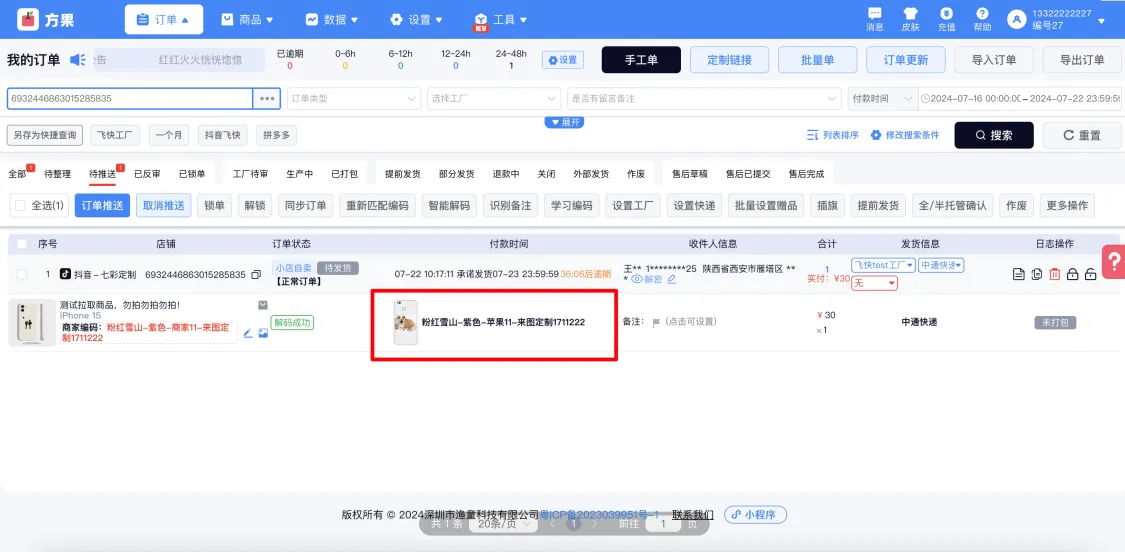The image size is (1125, 552).
Task: Open the 设置 top menu
Action: [x=417, y=19]
